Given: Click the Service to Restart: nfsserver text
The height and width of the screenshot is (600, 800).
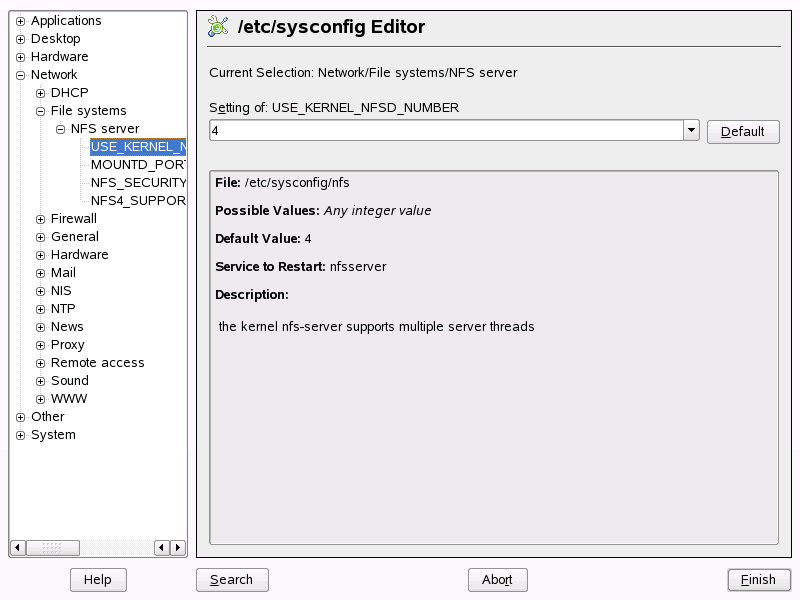Looking at the screenshot, I should [301, 266].
